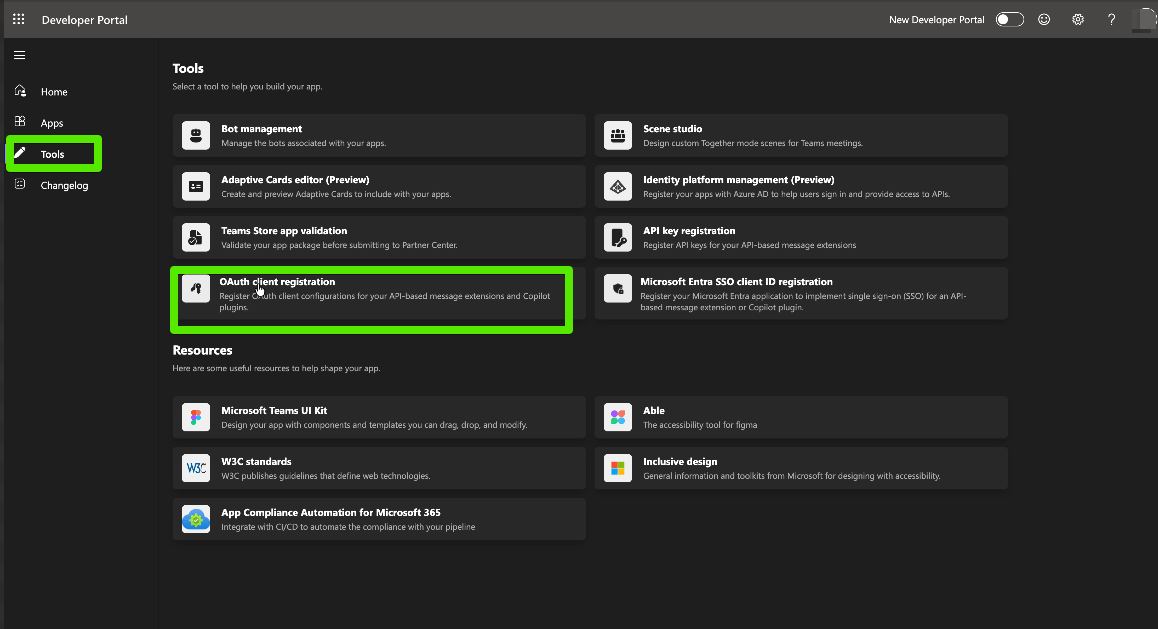Open the app launcher waffle icon
Viewport: 1158px width, 629px height.
coord(18,19)
